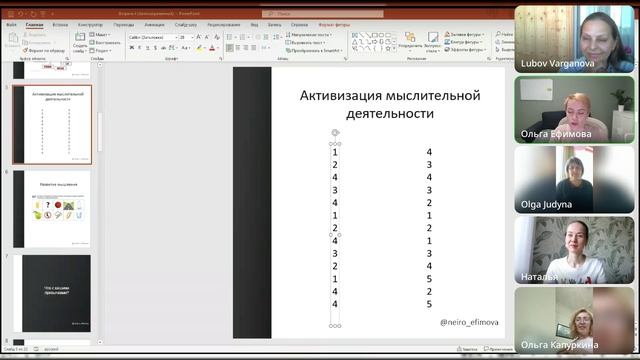
Task: Click the Redo arrow in the title bar
Action: 33,14
